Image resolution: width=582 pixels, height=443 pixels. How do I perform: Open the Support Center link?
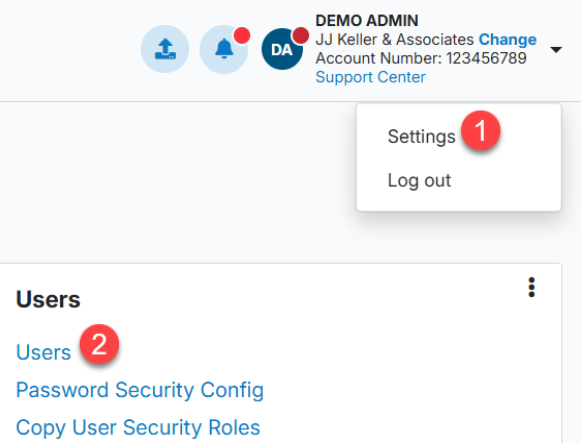point(370,77)
